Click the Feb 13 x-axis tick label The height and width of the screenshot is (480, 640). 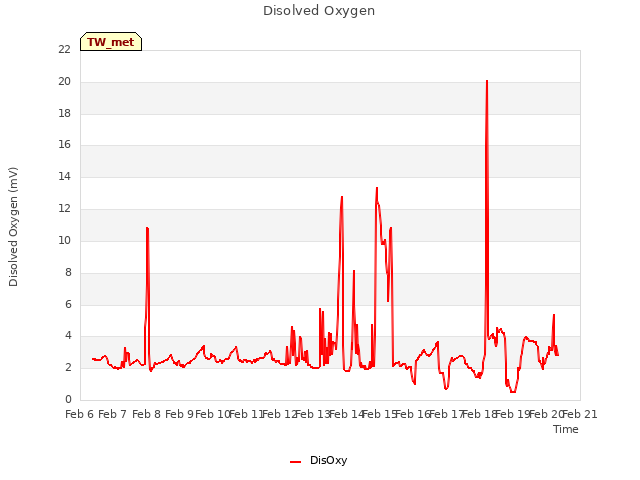(313, 414)
